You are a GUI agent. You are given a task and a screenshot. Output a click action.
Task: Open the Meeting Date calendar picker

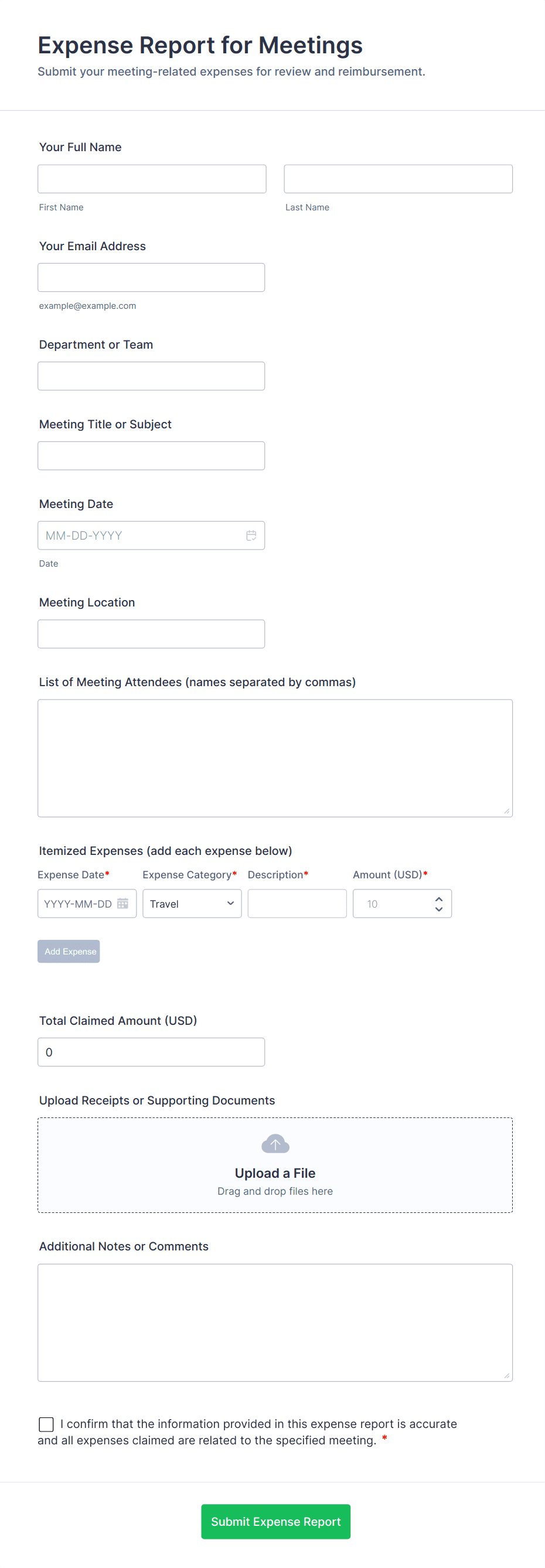251,535
